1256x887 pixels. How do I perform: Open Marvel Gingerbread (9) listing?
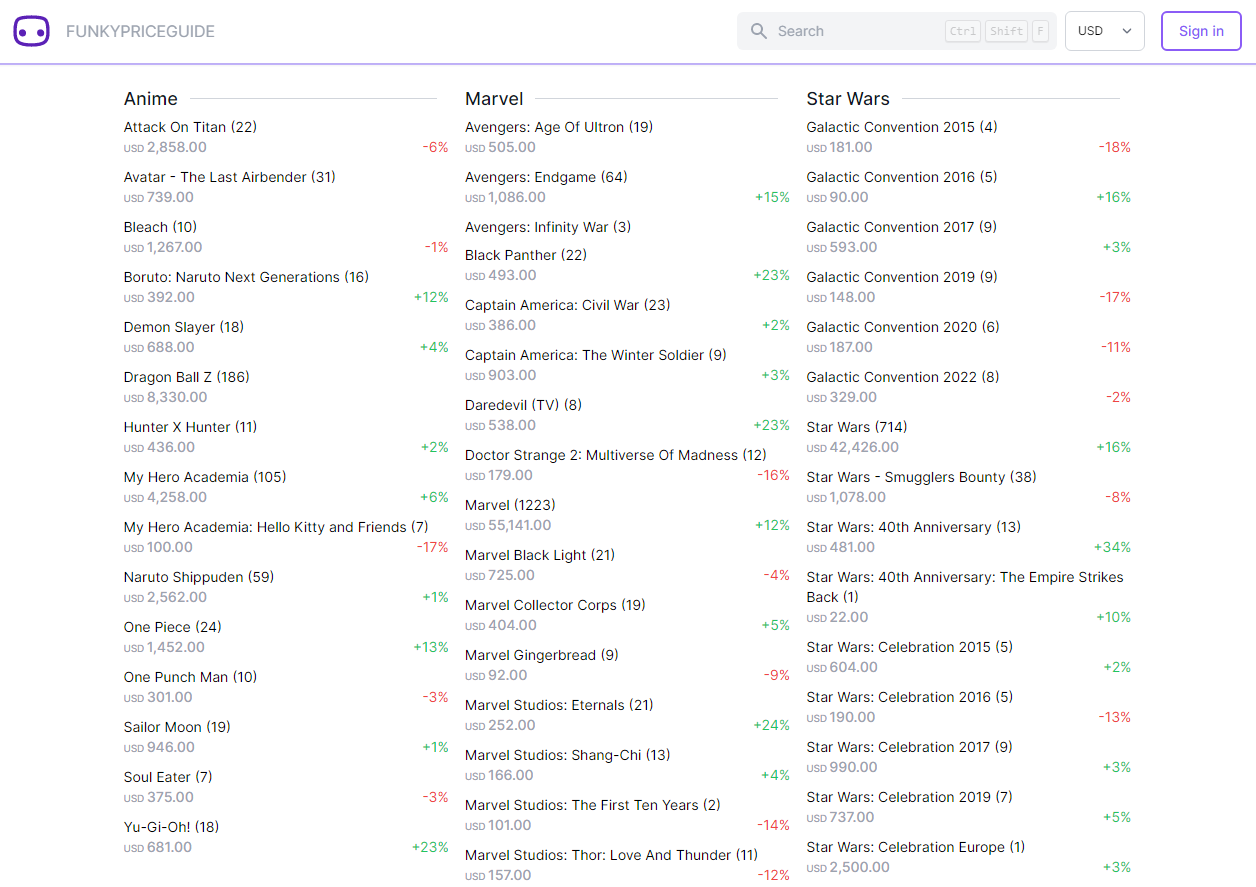[541, 655]
